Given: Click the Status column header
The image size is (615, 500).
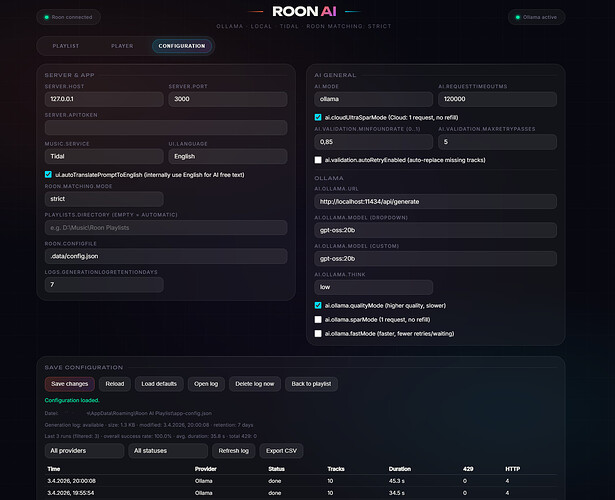Looking at the screenshot, I should tap(277, 469).
